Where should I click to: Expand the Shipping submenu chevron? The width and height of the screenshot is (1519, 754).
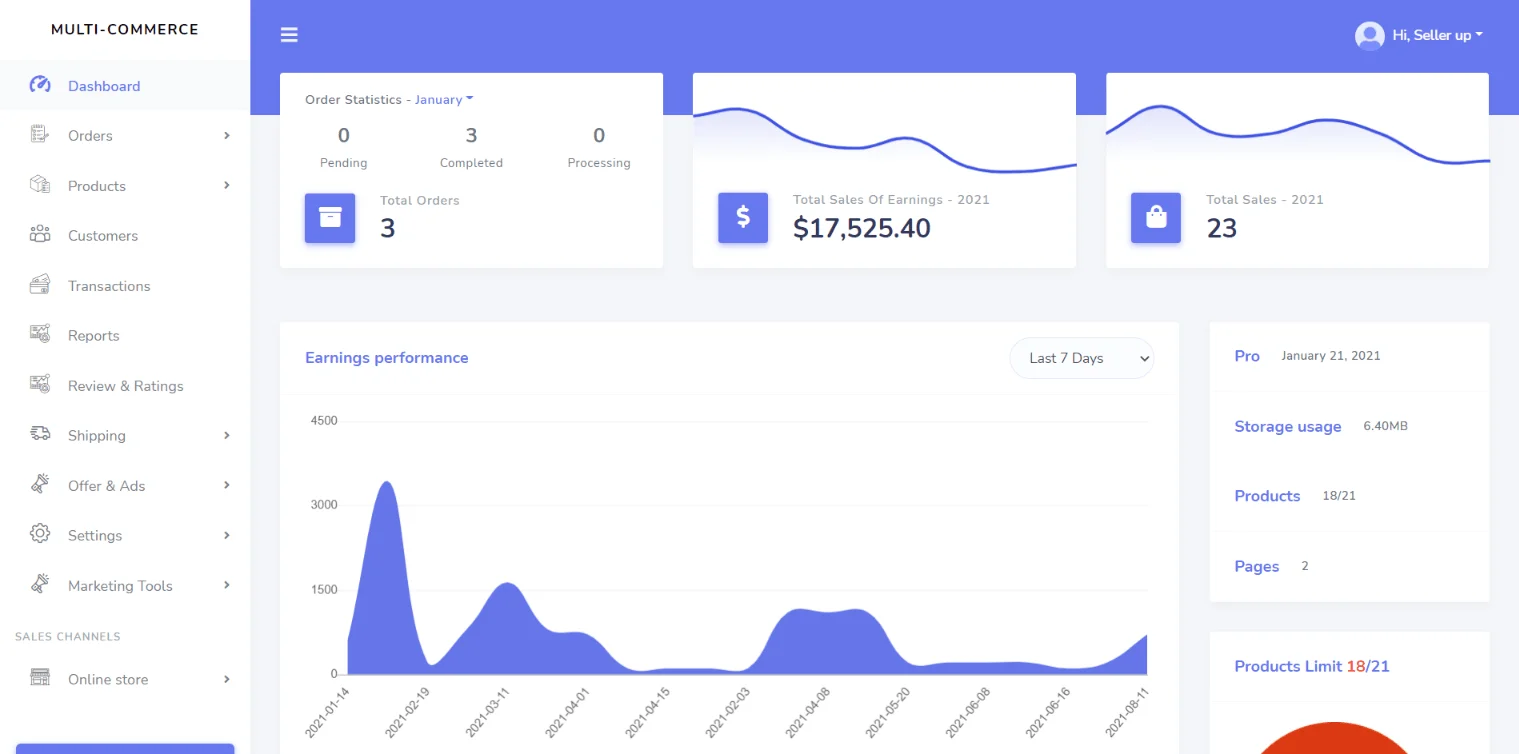point(227,435)
